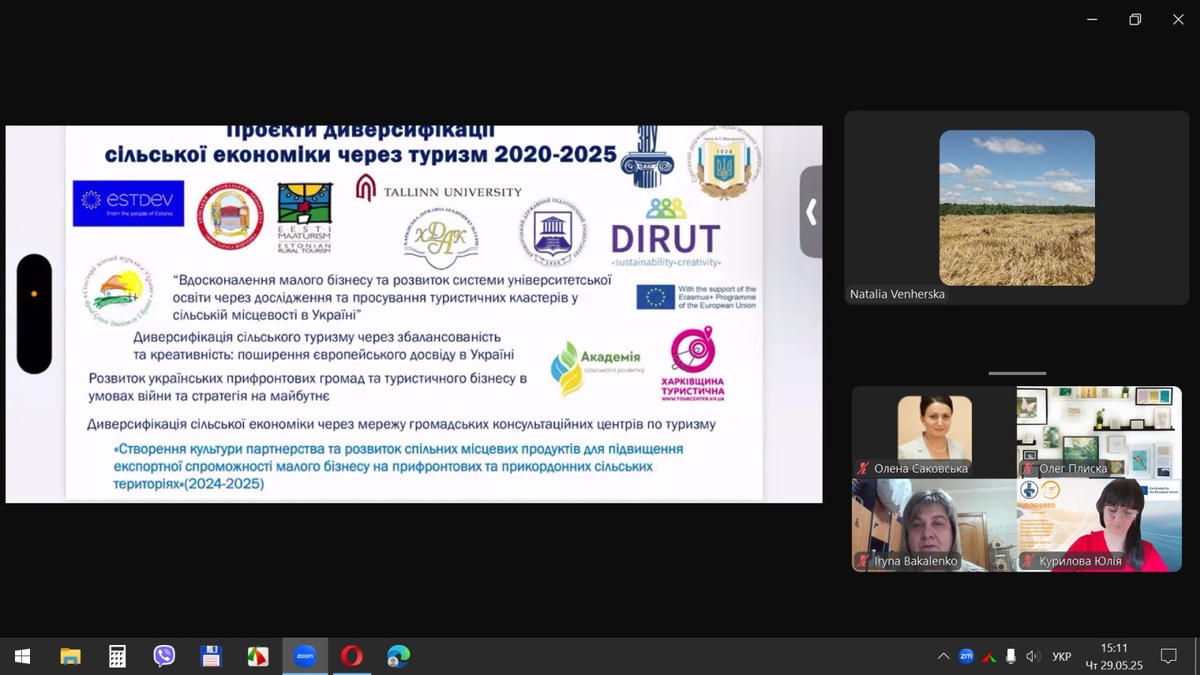The height and width of the screenshot is (675, 1200).
Task: Click the muted microphone icon beside Курилова Юлія
Action: [1028, 561]
